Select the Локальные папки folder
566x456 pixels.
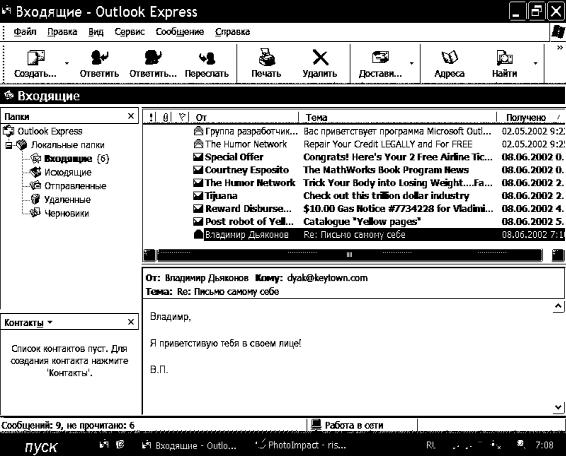pos(68,145)
